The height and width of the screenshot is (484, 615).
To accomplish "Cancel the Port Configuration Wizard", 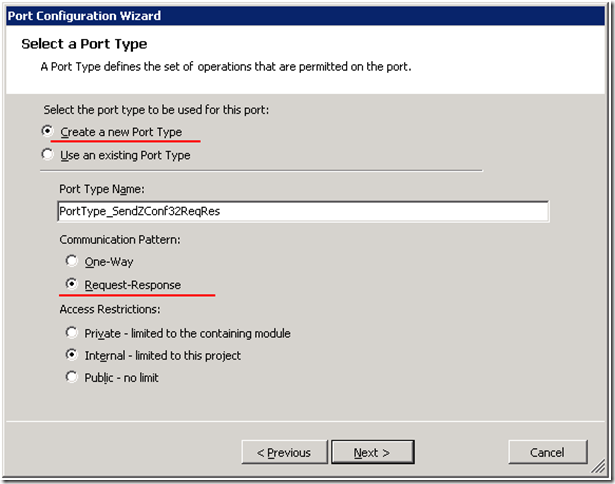I will [x=547, y=452].
